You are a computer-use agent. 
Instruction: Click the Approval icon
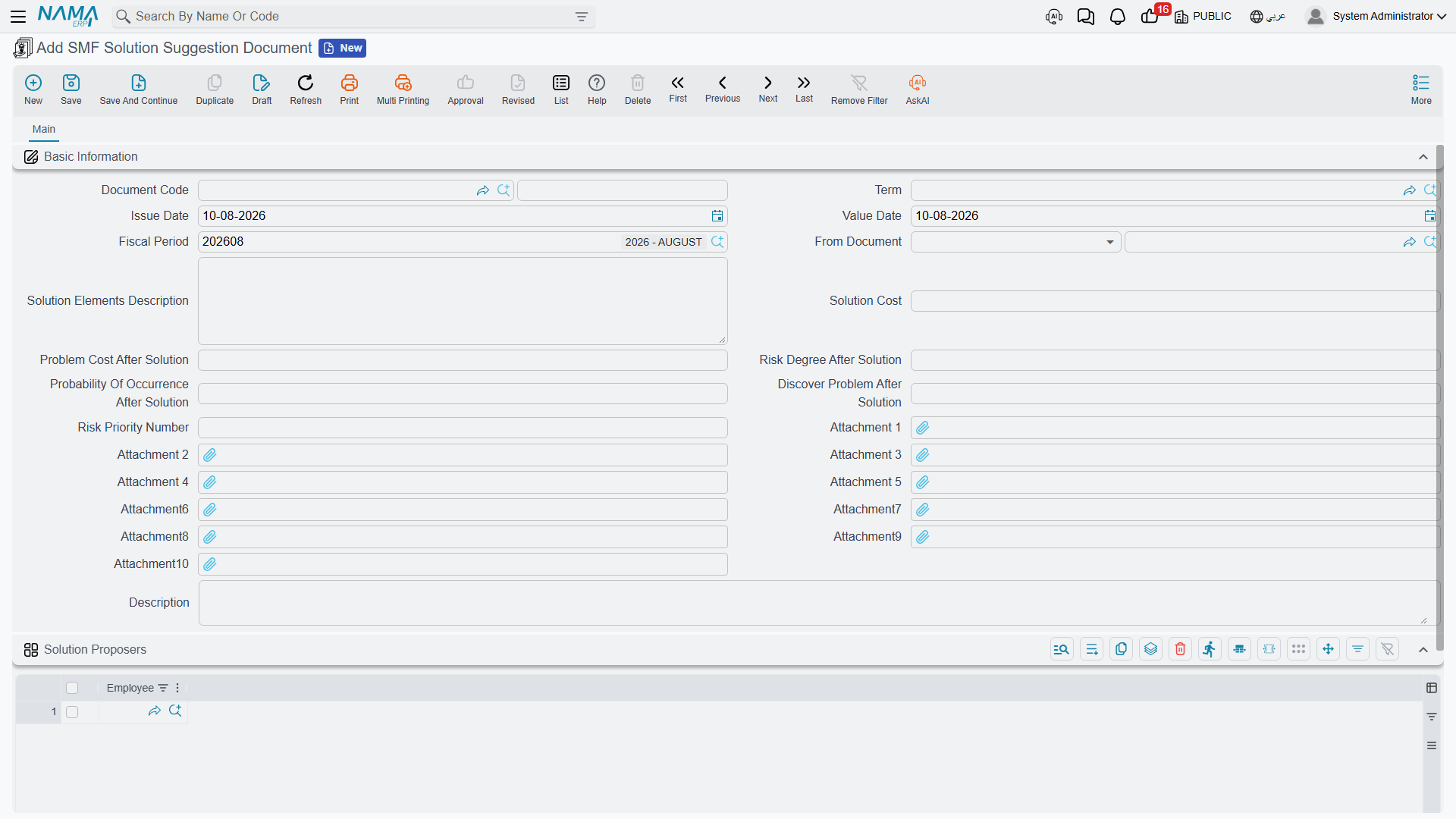click(x=466, y=89)
